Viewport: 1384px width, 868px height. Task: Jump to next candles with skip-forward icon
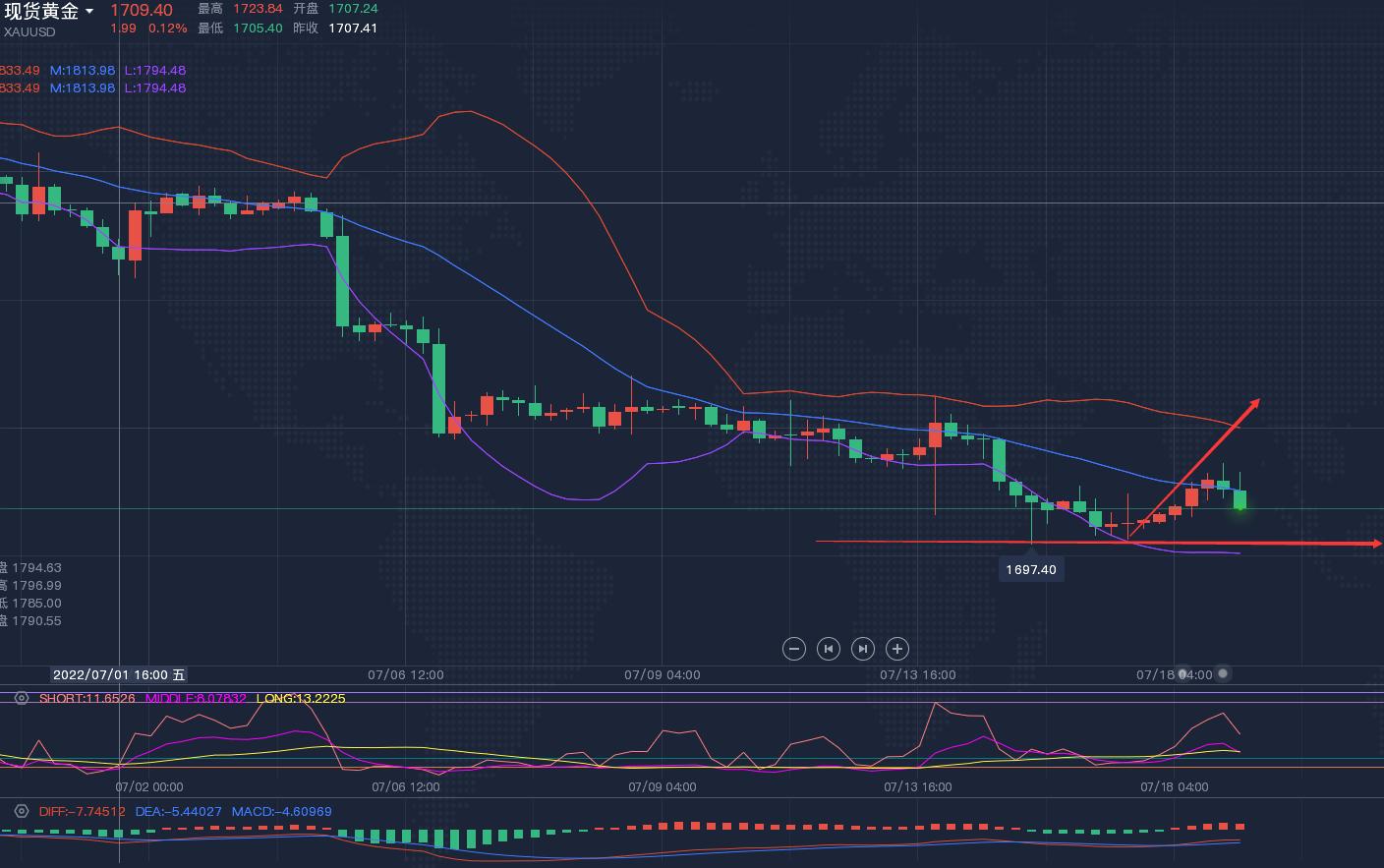click(x=862, y=649)
